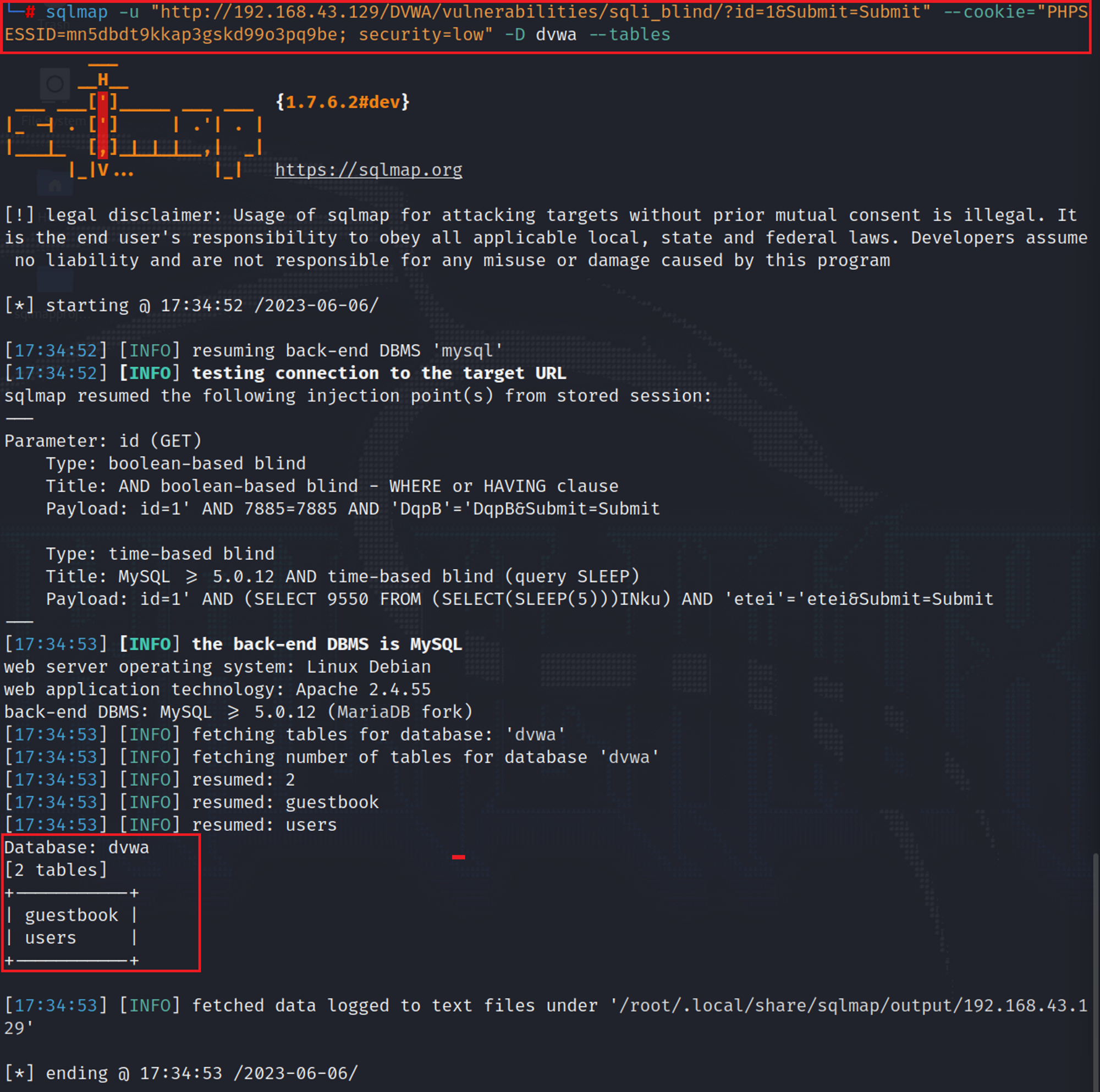Click the small red cursor mark
Viewport: 1100px width, 1092px height.
[x=458, y=856]
